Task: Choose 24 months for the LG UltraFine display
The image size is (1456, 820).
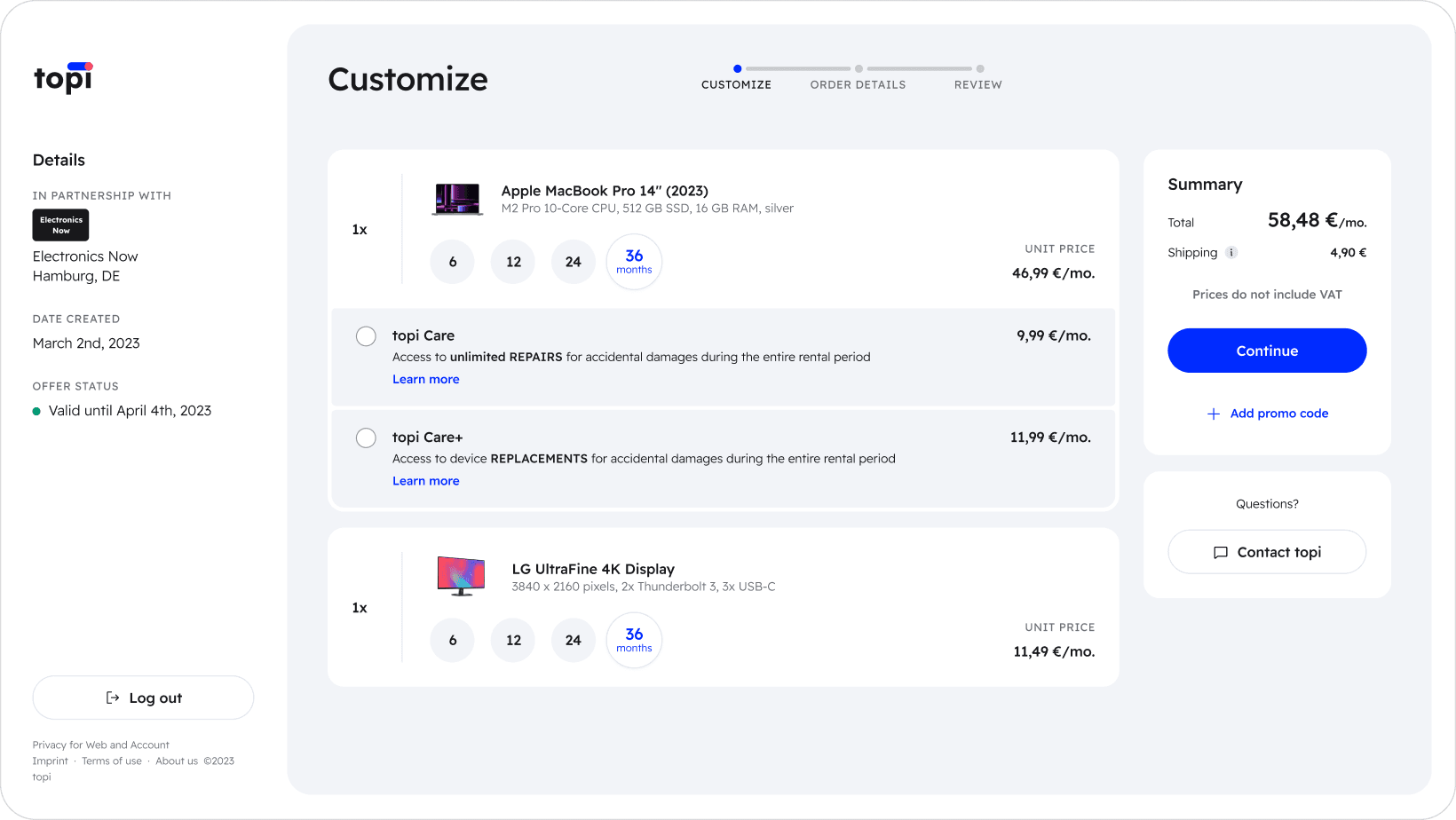Action: click(x=574, y=640)
